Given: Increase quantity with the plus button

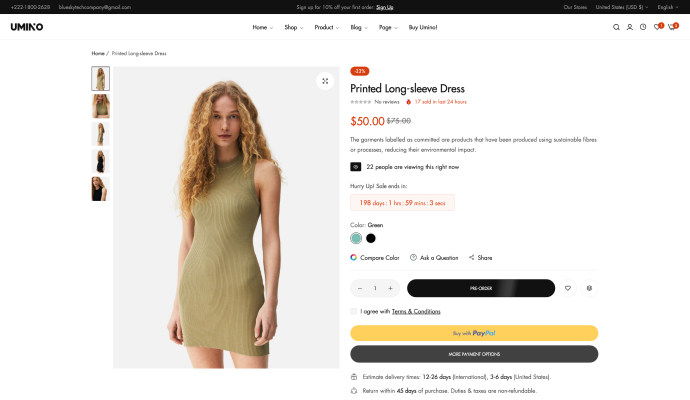Looking at the screenshot, I should [x=390, y=288].
